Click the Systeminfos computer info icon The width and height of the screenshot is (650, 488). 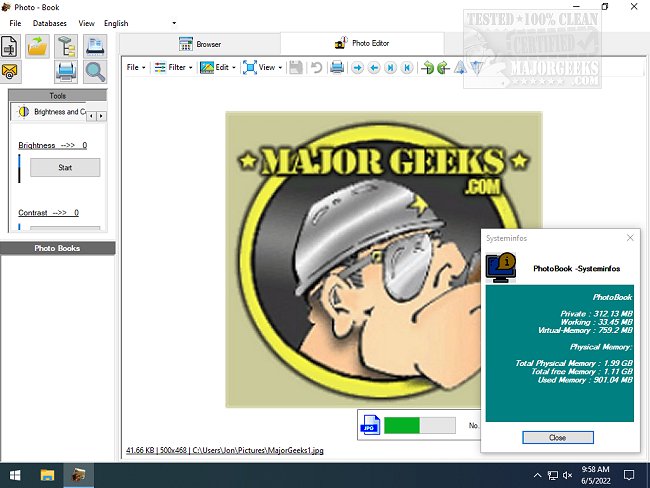(x=501, y=267)
